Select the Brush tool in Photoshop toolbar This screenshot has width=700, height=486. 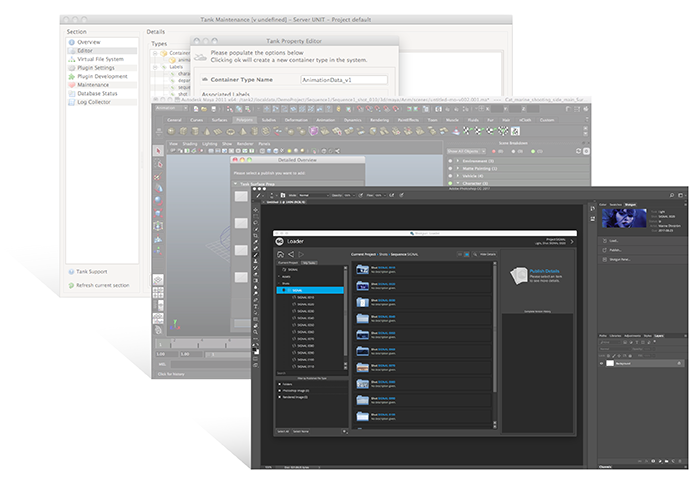pos(256,254)
